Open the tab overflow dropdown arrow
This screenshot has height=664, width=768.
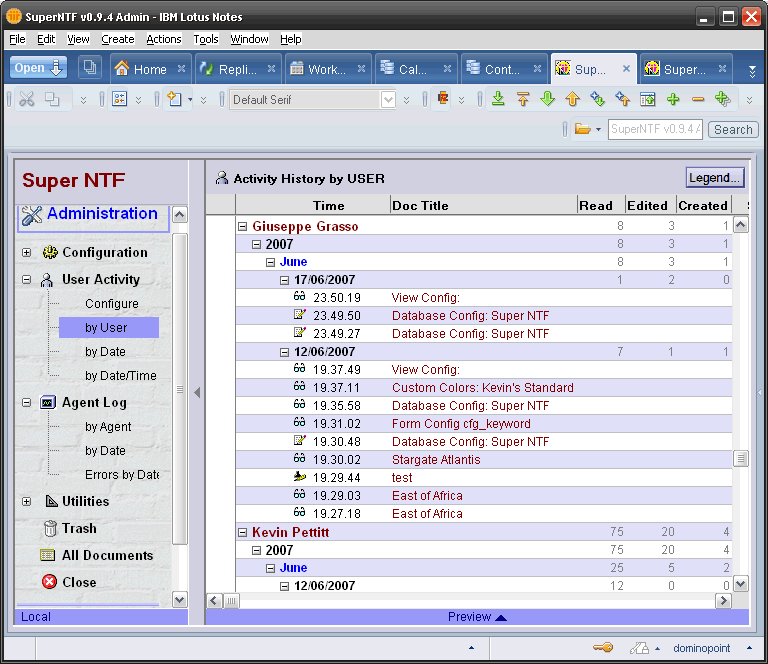[752, 71]
